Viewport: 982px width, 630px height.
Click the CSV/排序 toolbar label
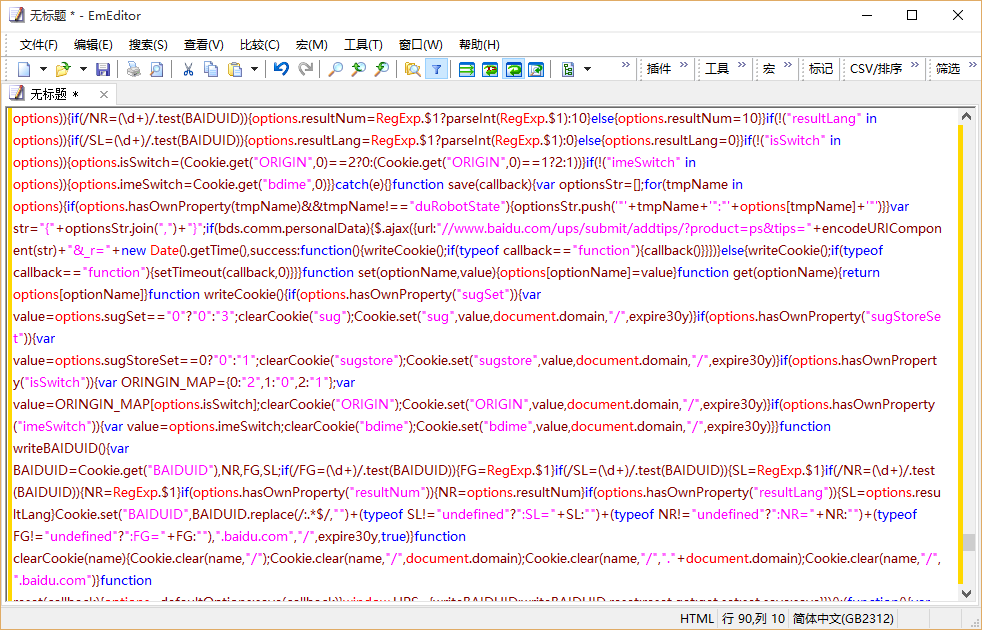pyautogui.click(x=875, y=69)
